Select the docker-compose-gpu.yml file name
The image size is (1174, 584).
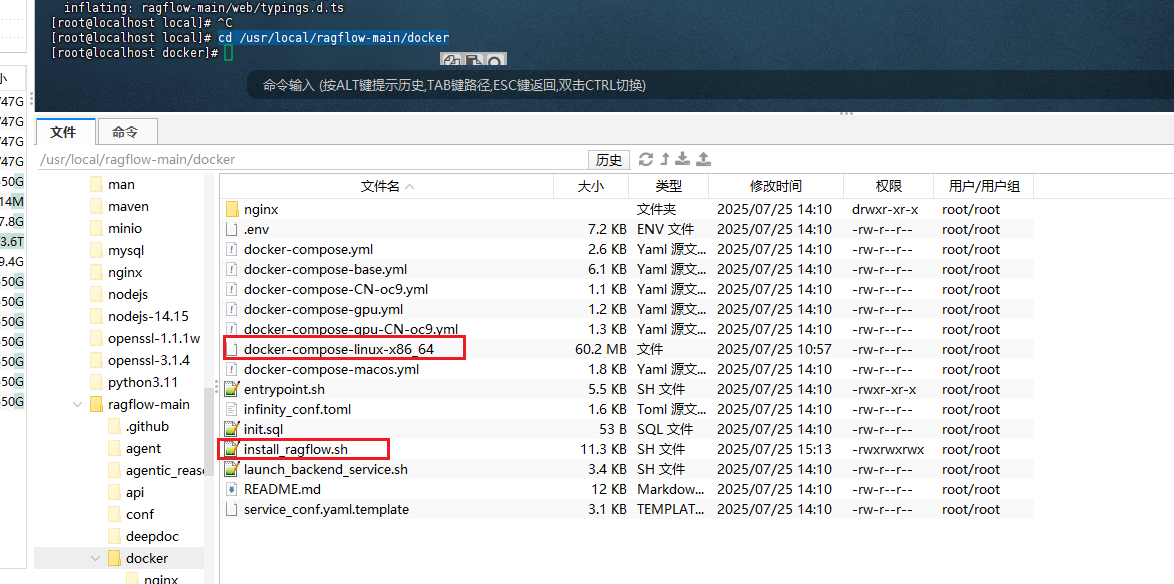[323, 309]
